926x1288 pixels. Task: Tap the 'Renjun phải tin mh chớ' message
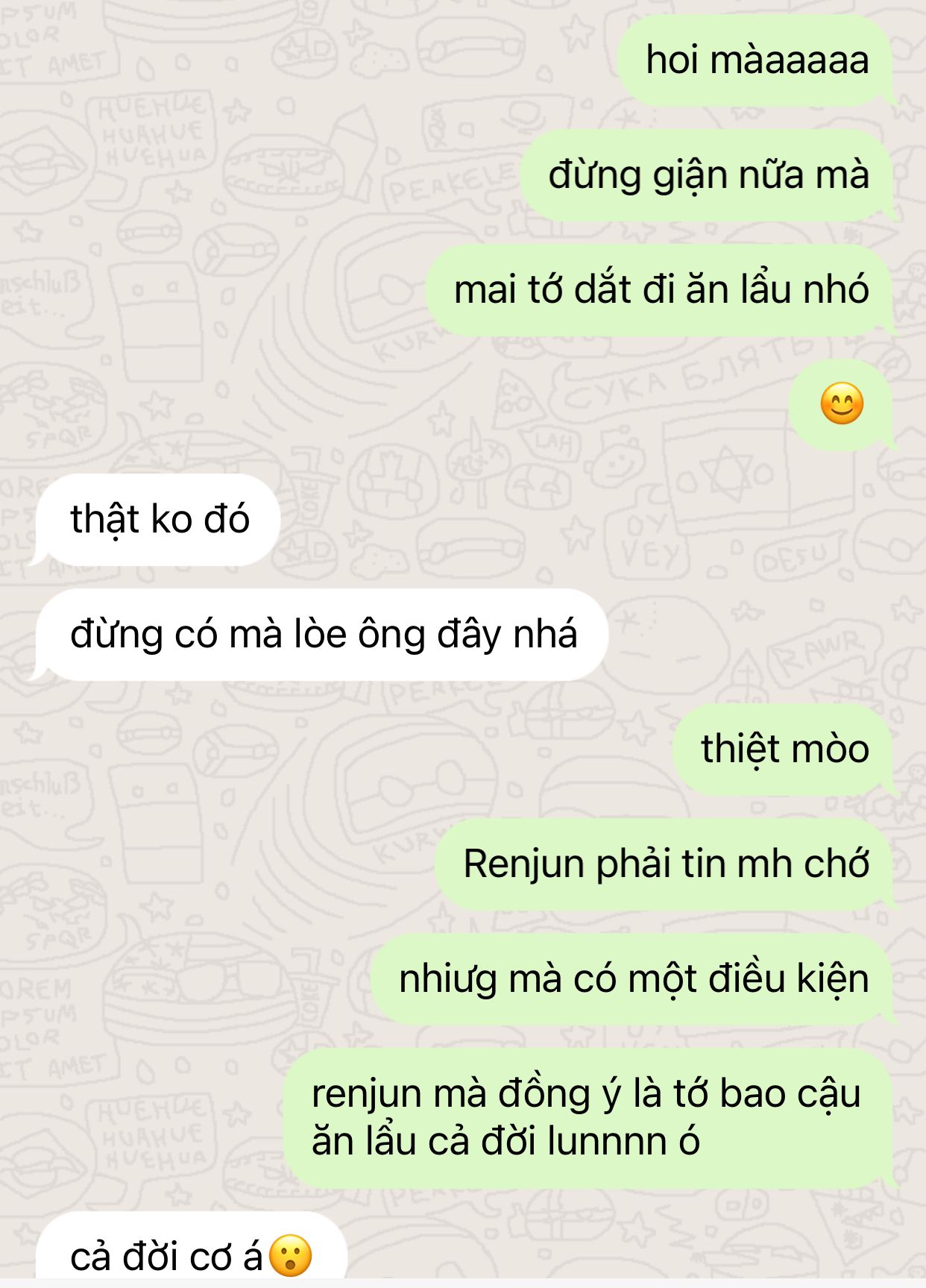pyautogui.click(x=664, y=864)
